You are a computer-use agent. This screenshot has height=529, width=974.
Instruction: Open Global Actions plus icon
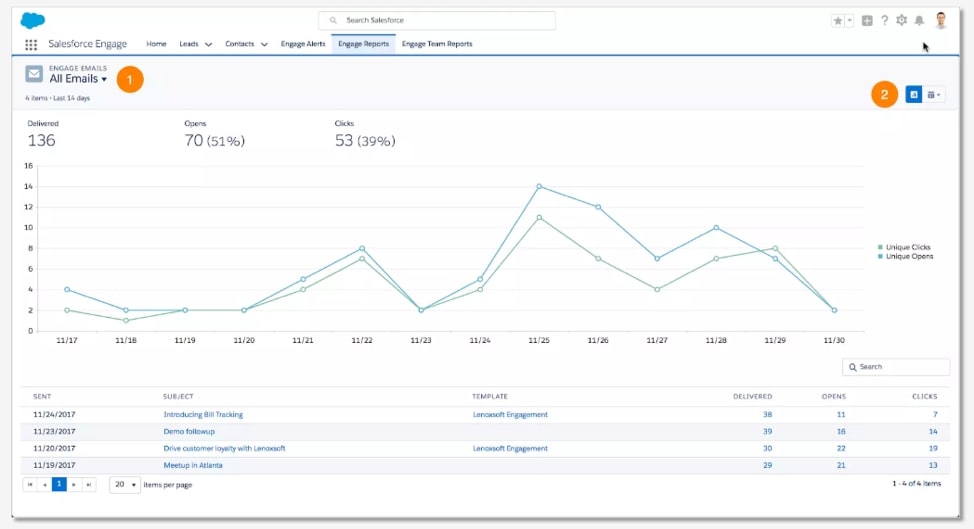[867, 20]
